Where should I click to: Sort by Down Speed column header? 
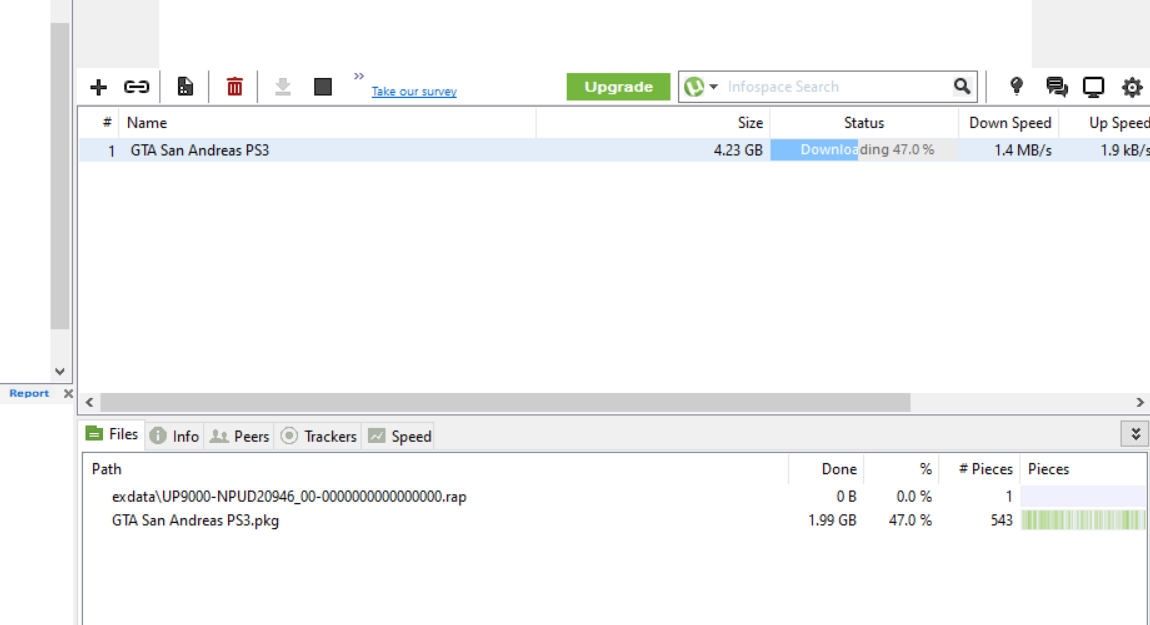pyautogui.click(x=1009, y=123)
